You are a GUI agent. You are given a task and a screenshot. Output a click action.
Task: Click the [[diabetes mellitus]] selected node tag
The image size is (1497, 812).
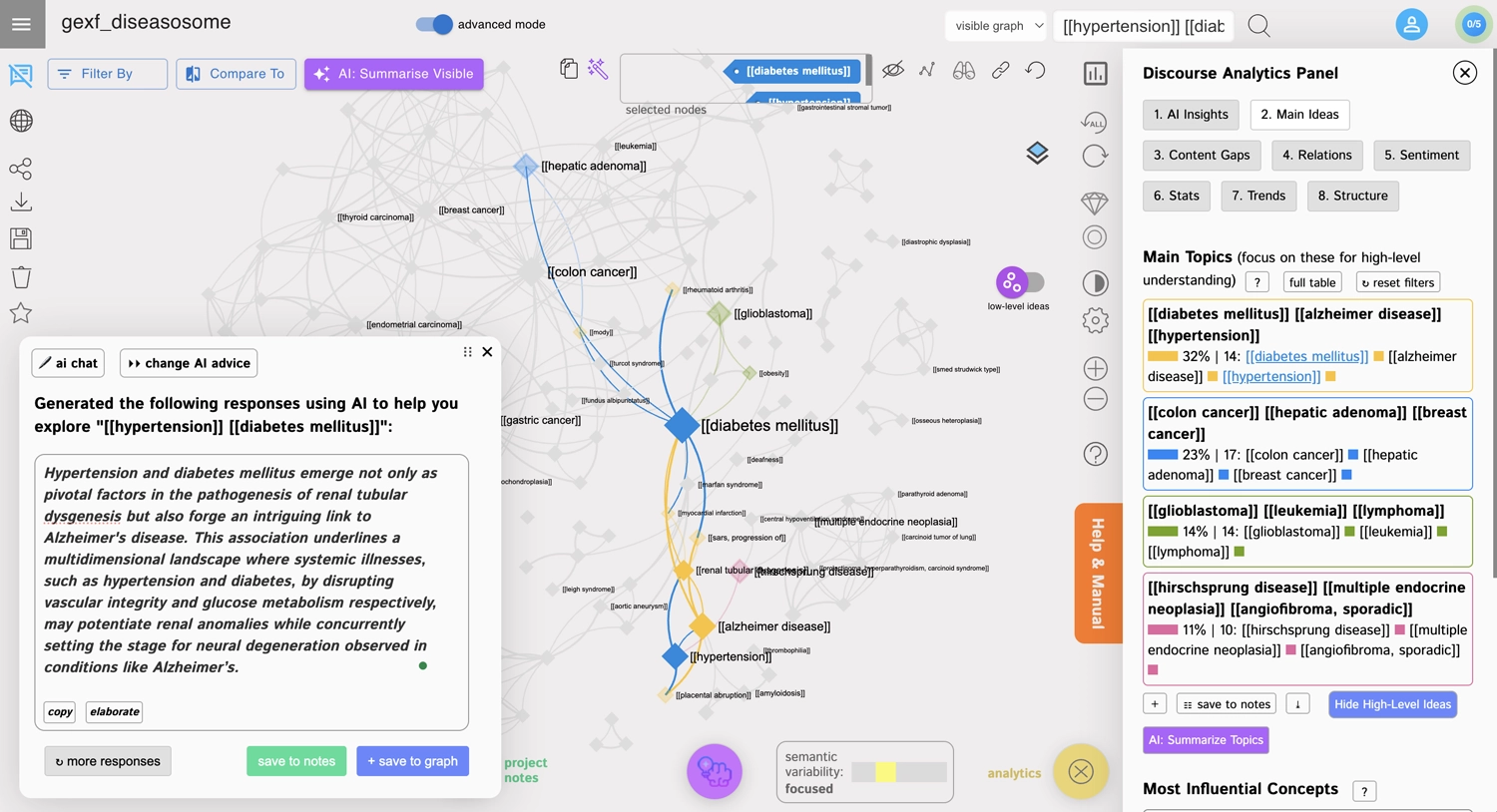tap(792, 71)
